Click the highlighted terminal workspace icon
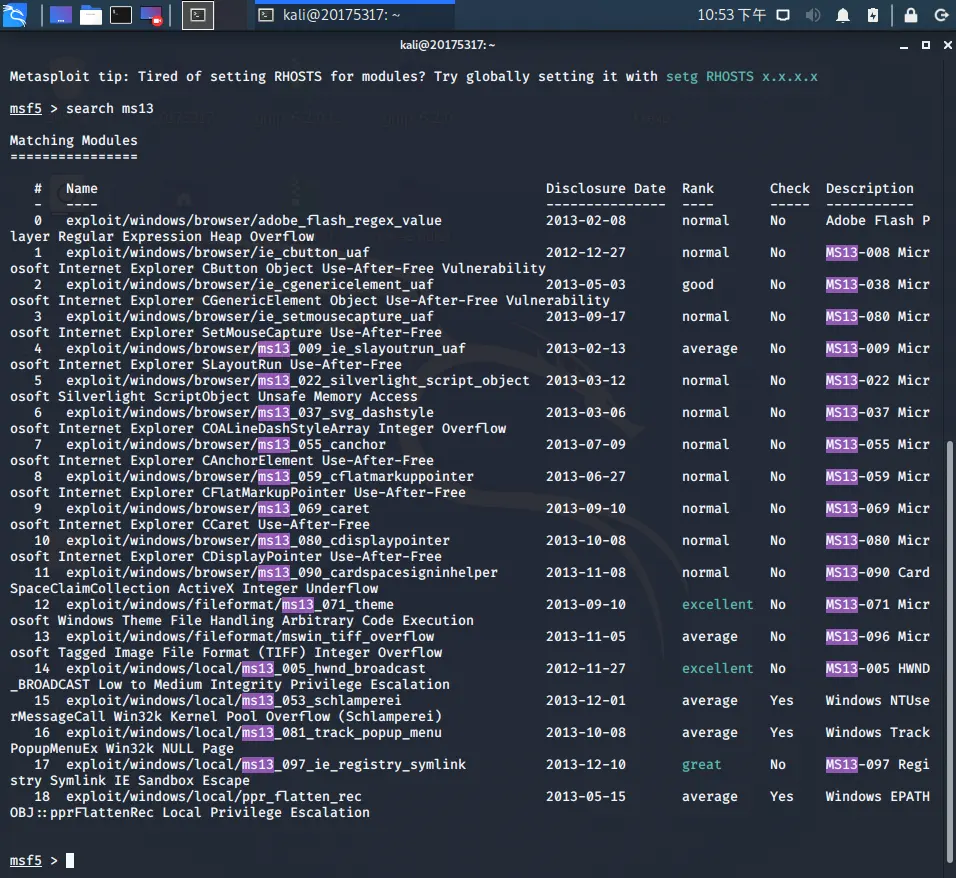The image size is (956, 878). pos(198,15)
